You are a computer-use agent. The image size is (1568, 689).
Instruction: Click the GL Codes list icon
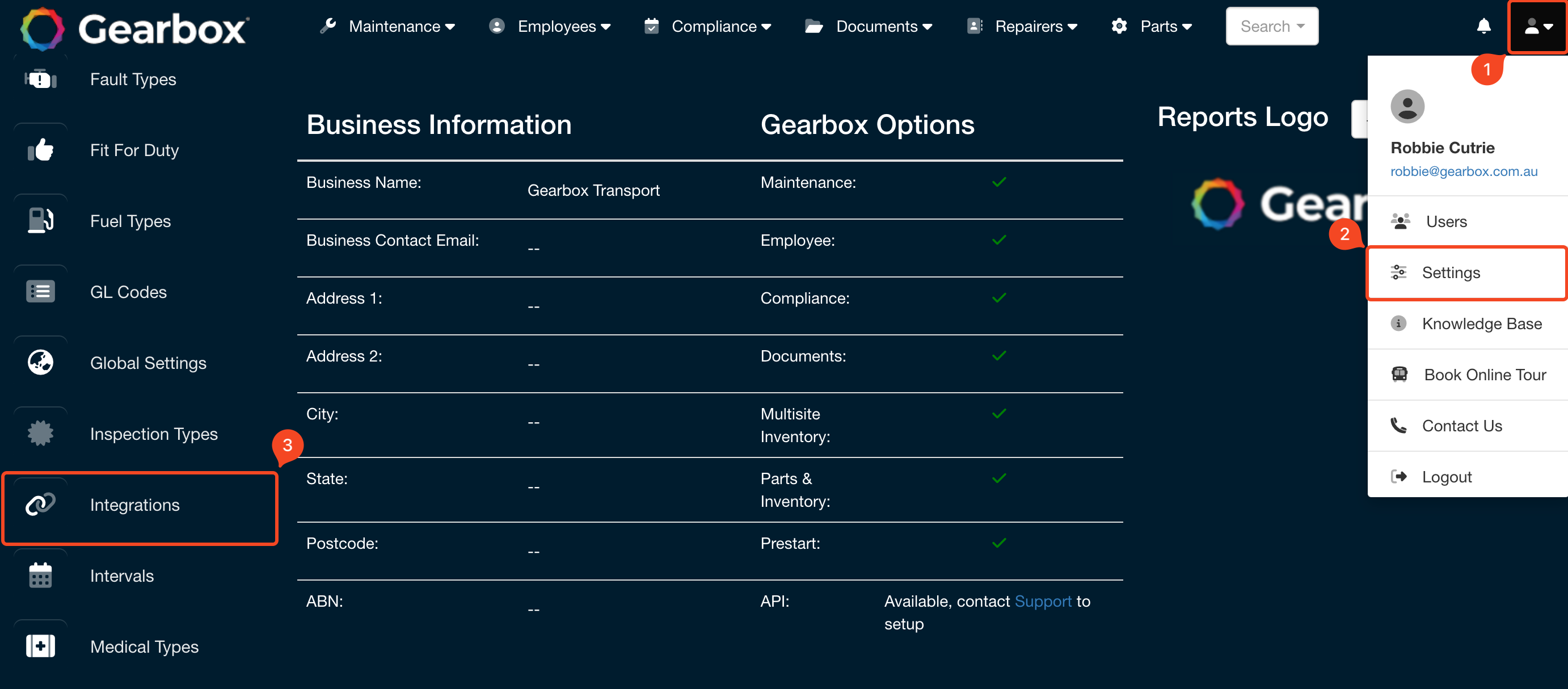pos(40,292)
